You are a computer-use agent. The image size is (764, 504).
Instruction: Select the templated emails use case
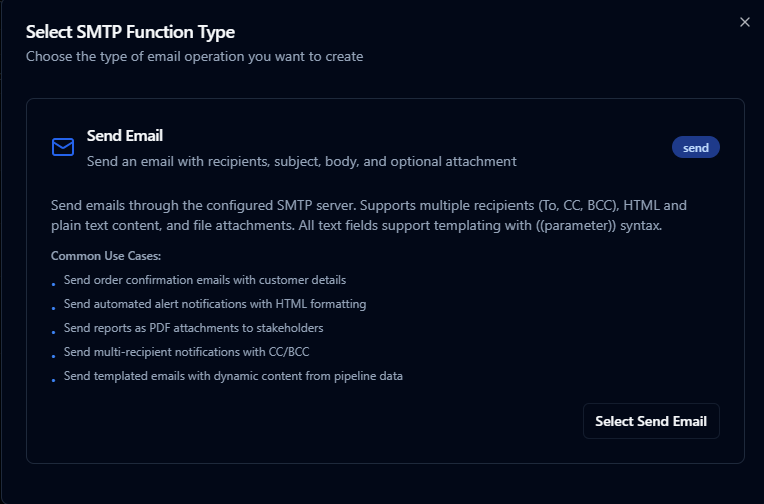233,376
